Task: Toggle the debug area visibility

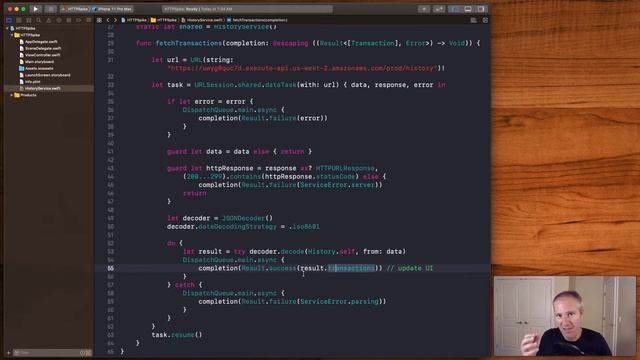Action: pyautogui.click(x=468, y=9)
